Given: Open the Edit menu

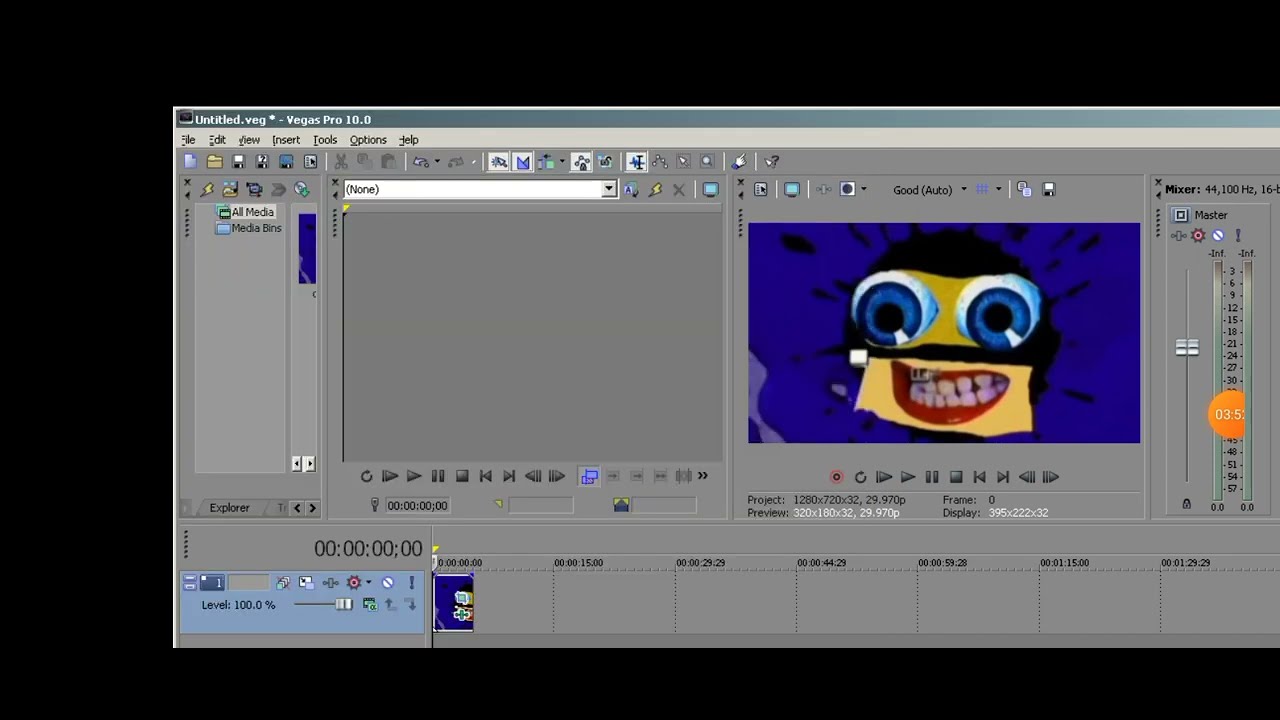Looking at the screenshot, I should [217, 140].
